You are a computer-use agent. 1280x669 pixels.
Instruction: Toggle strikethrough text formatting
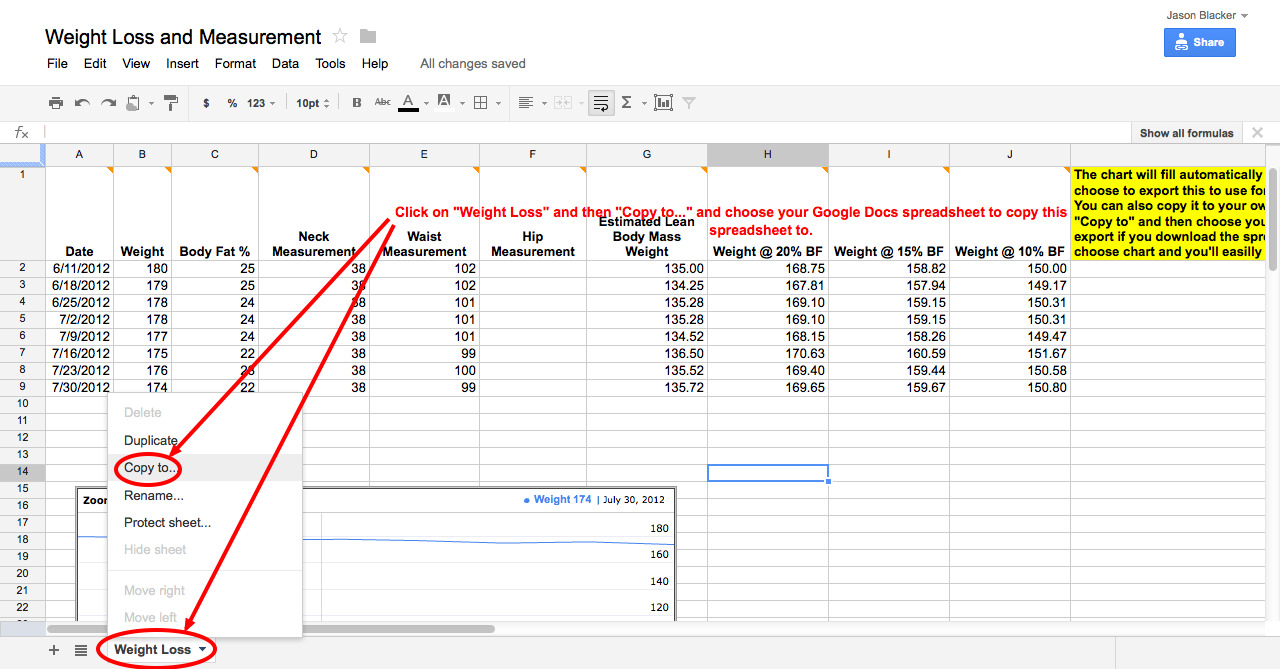382,103
